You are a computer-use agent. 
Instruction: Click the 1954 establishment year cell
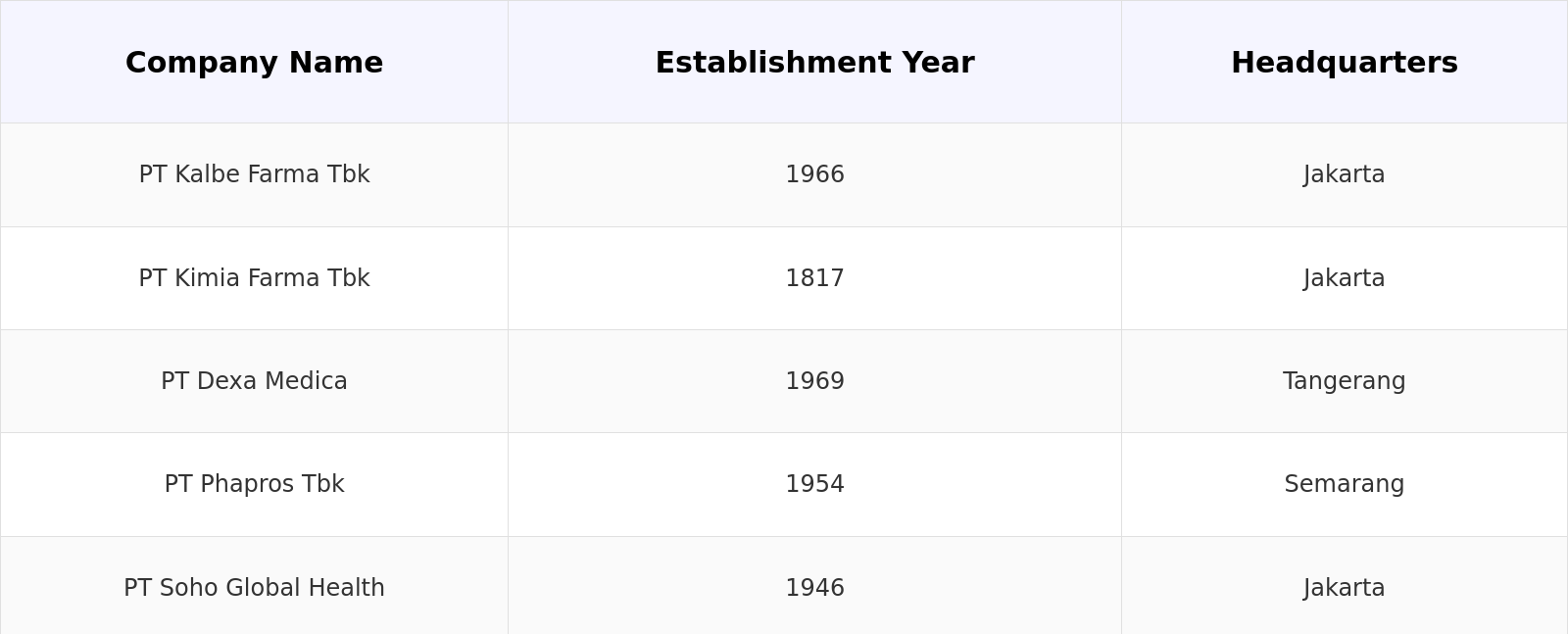[814, 484]
